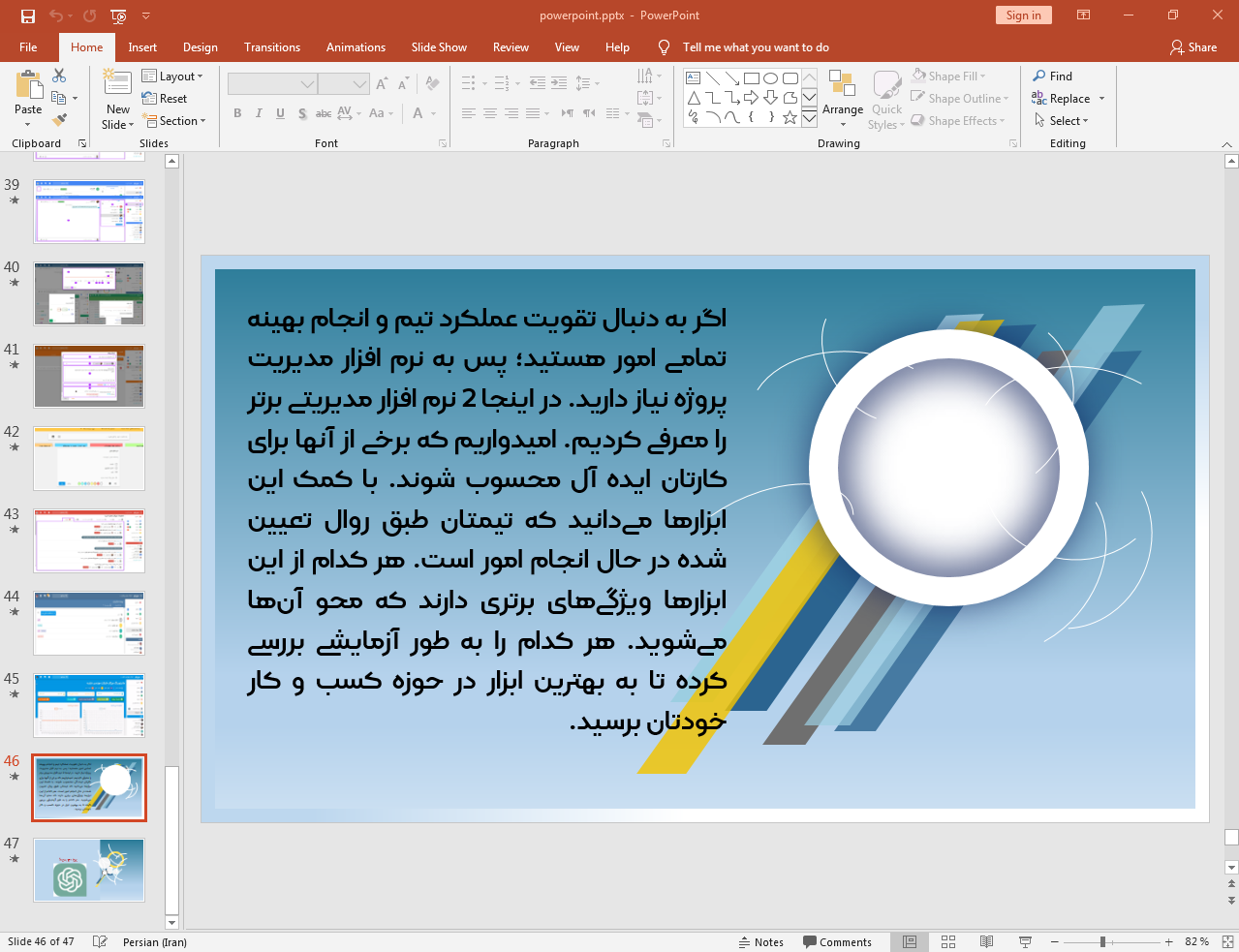The width and height of the screenshot is (1239, 952).
Task: Click the Redo icon in quick access toolbar
Action: pyautogui.click(x=89, y=15)
